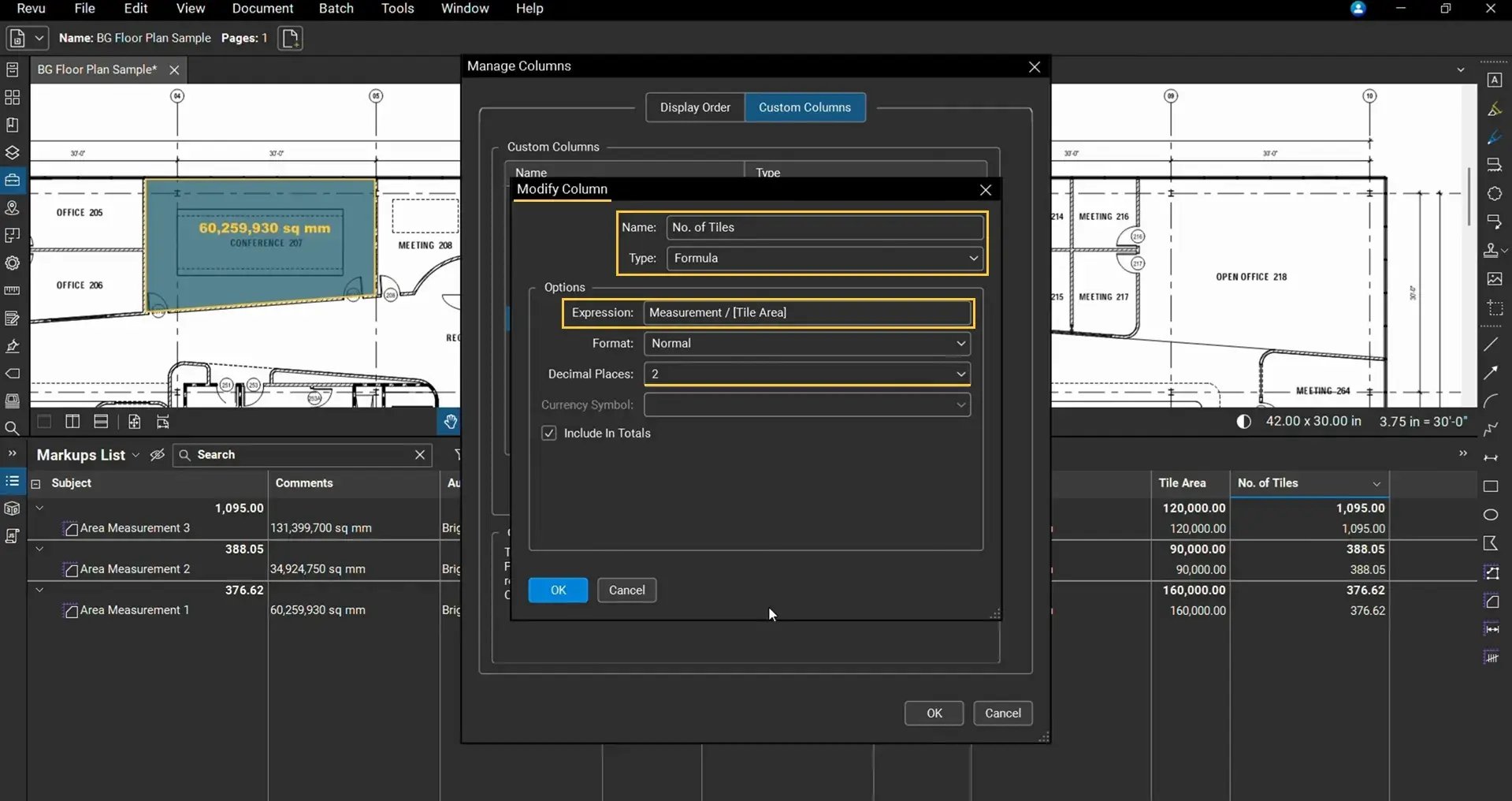
Task: Select the Ellipse tool in right toolbar
Action: [x=1492, y=515]
